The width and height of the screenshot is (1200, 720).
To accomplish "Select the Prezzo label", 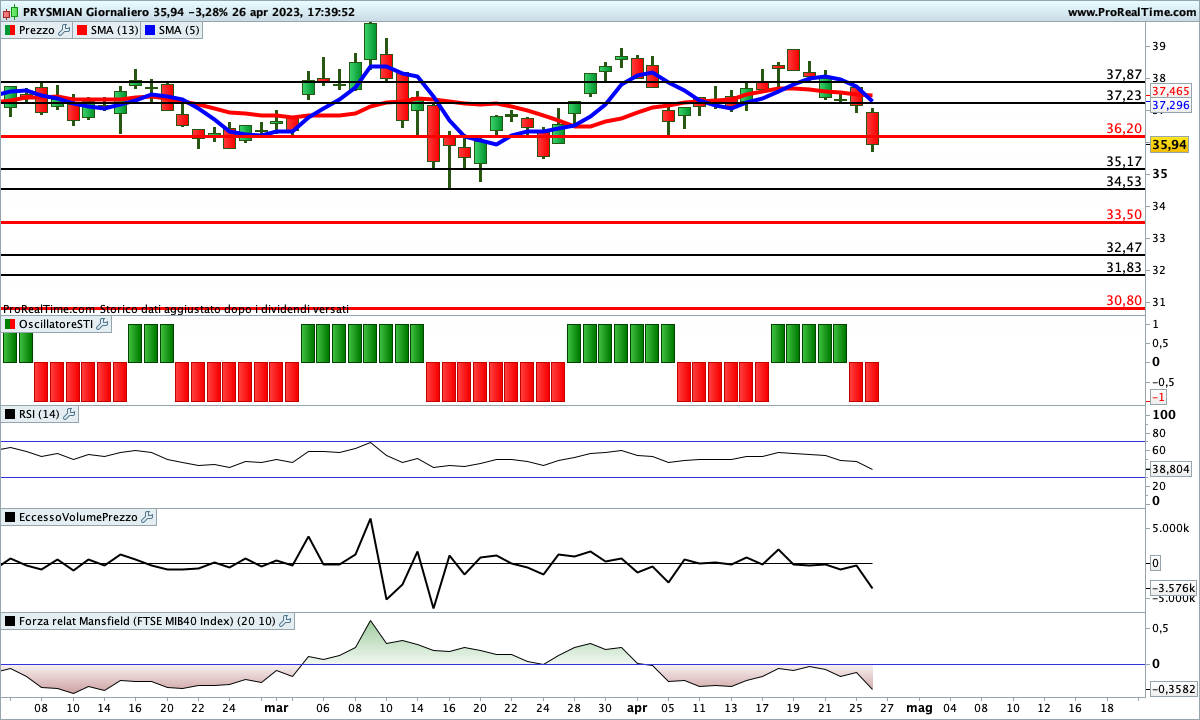I will (37, 30).
